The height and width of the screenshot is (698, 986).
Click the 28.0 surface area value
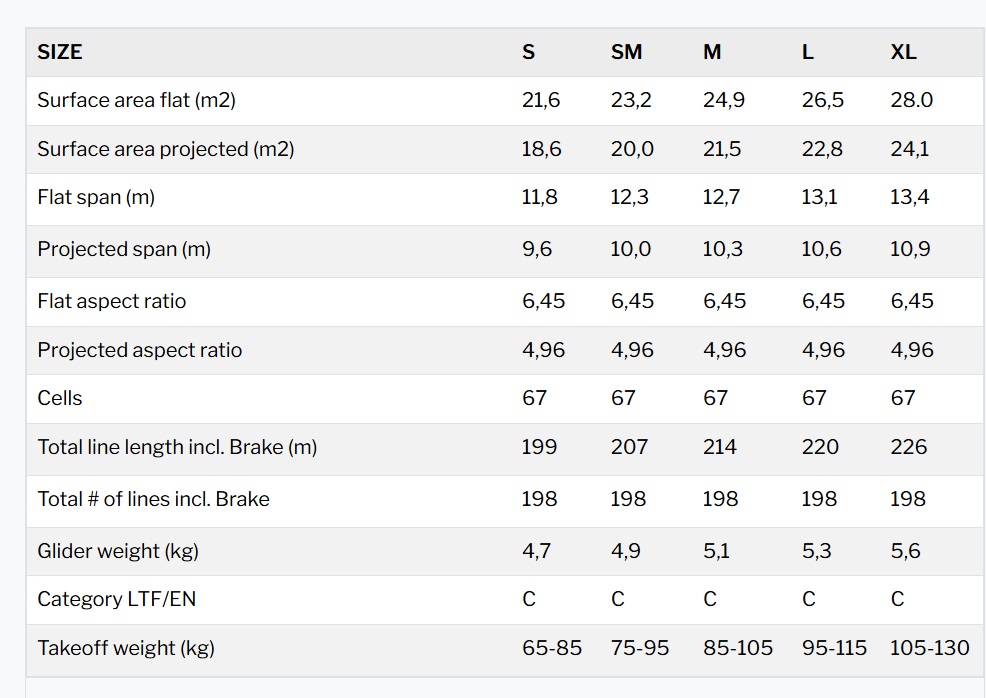pyautogui.click(x=911, y=100)
